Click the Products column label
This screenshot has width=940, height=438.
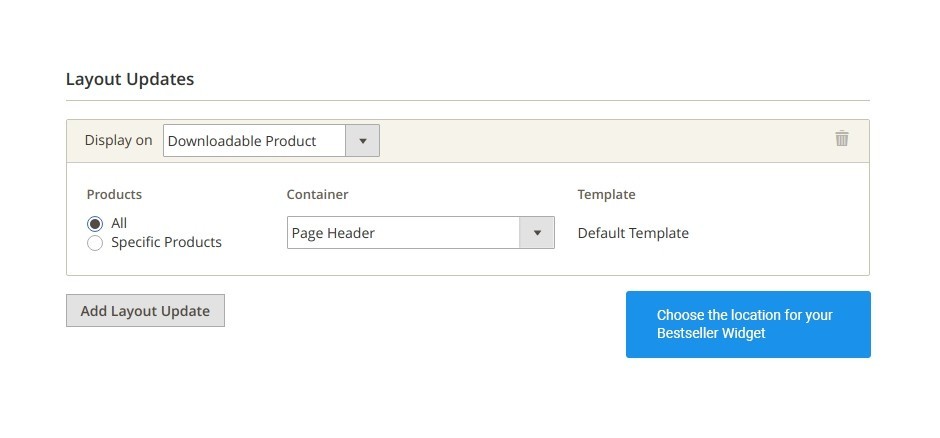tap(115, 195)
